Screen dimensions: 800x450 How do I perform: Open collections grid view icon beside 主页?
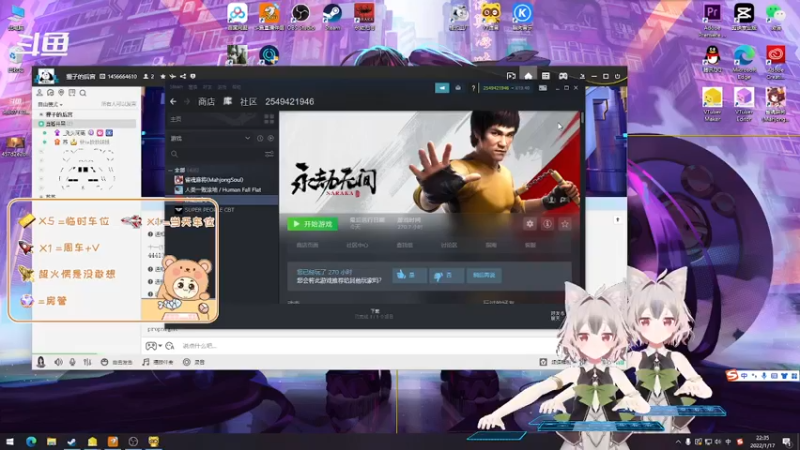click(x=269, y=119)
